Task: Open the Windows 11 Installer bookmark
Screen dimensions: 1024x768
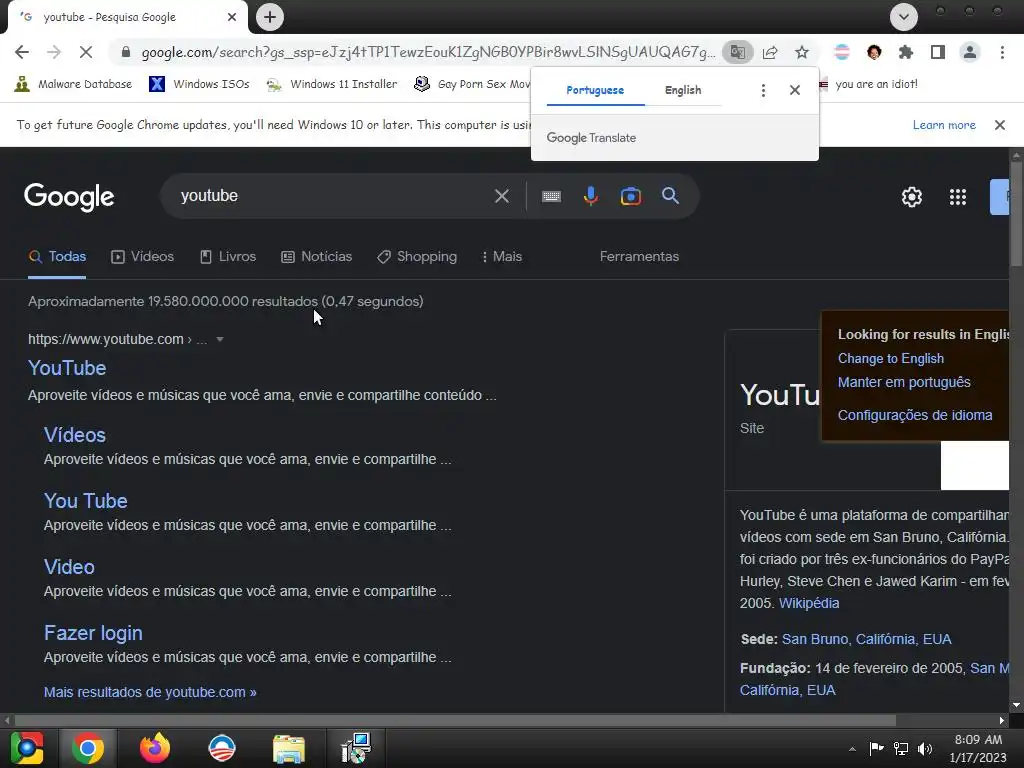Action: pyautogui.click(x=332, y=84)
